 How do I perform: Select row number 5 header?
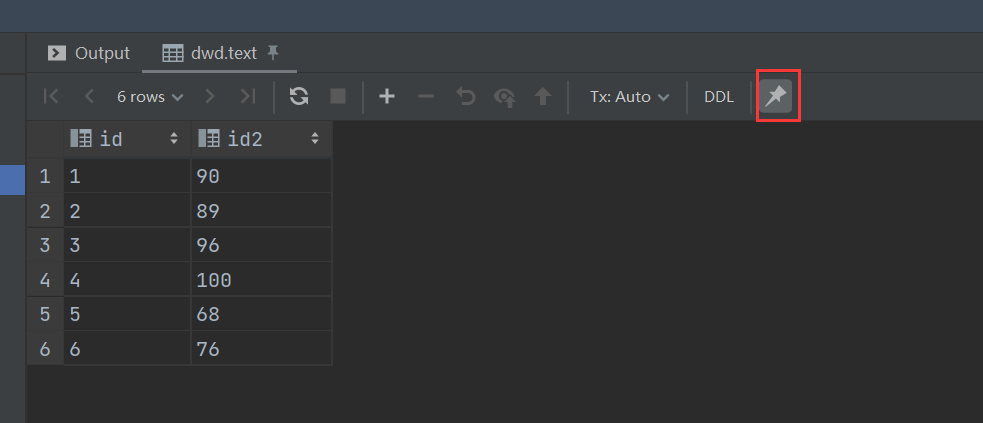click(x=45, y=314)
